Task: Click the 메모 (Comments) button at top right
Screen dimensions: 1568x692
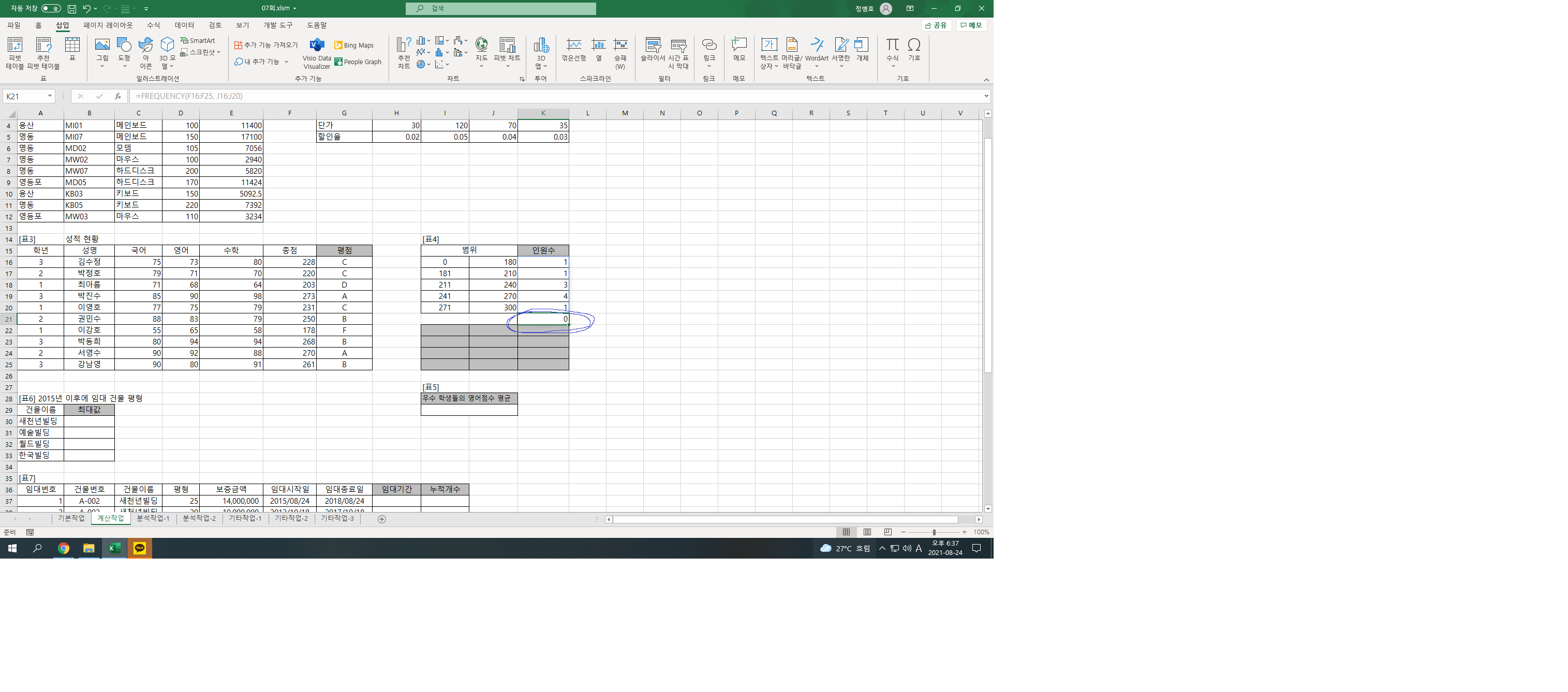Action: tap(971, 25)
